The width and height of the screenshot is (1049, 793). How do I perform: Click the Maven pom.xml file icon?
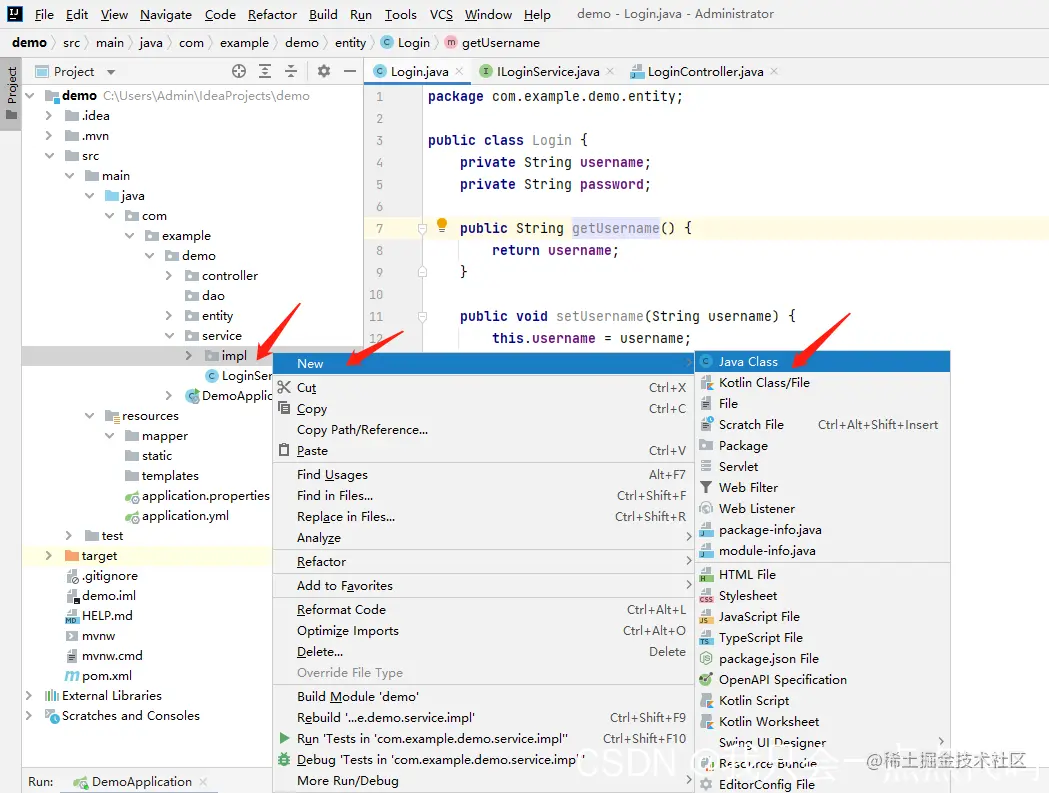[72, 676]
